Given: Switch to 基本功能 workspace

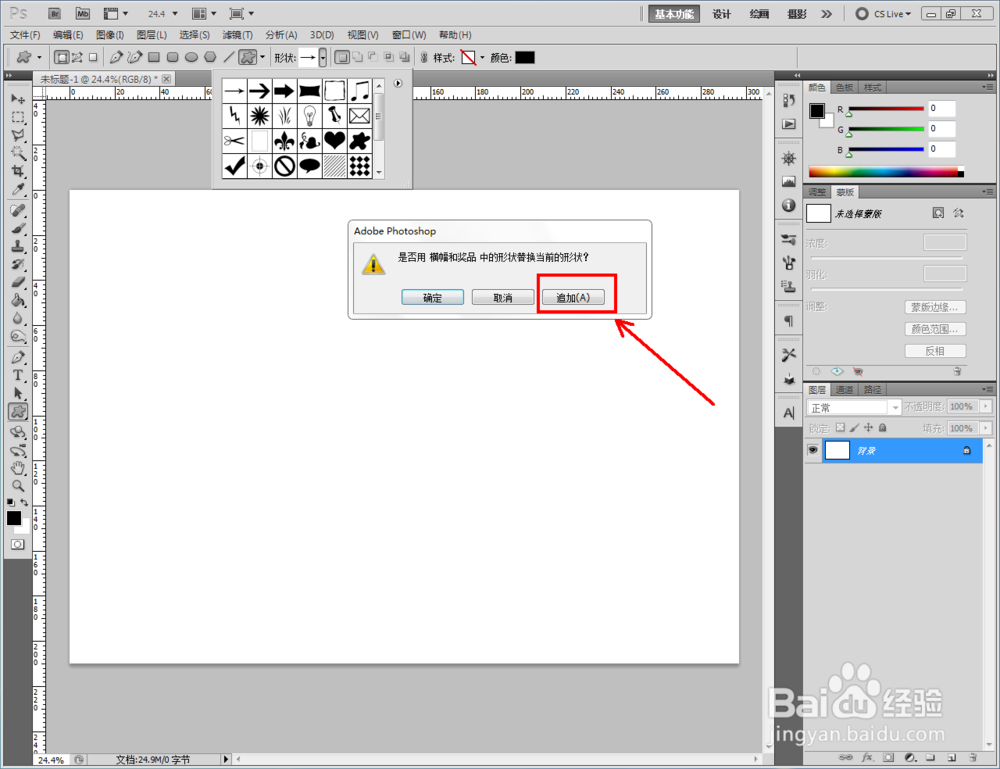Looking at the screenshot, I should (x=673, y=14).
